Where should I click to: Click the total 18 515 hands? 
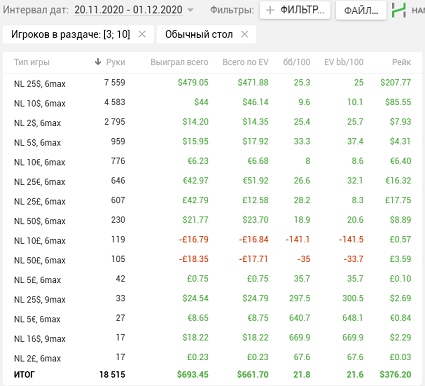click(x=112, y=375)
